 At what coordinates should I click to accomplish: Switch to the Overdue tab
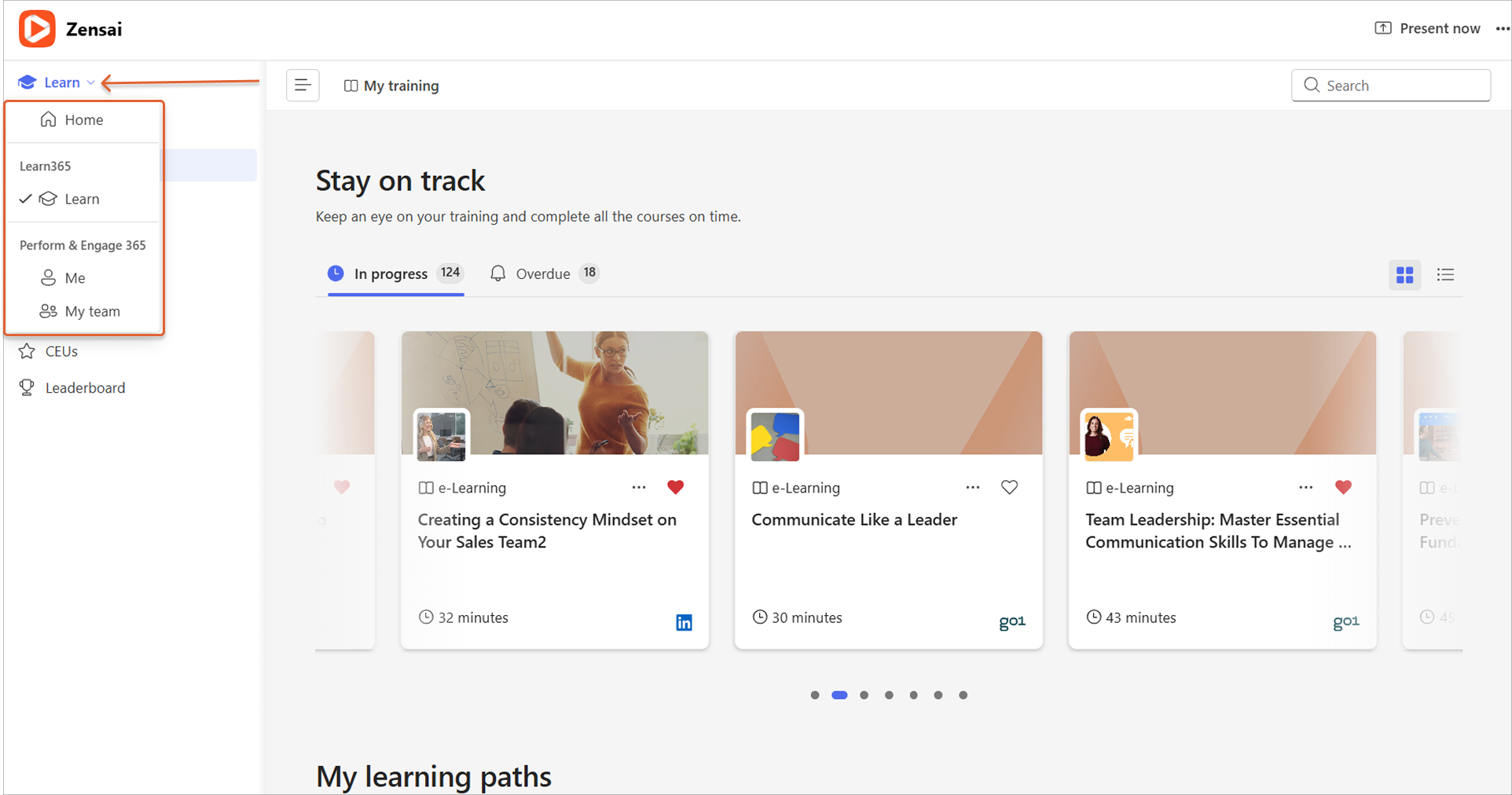[x=544, y=273]
